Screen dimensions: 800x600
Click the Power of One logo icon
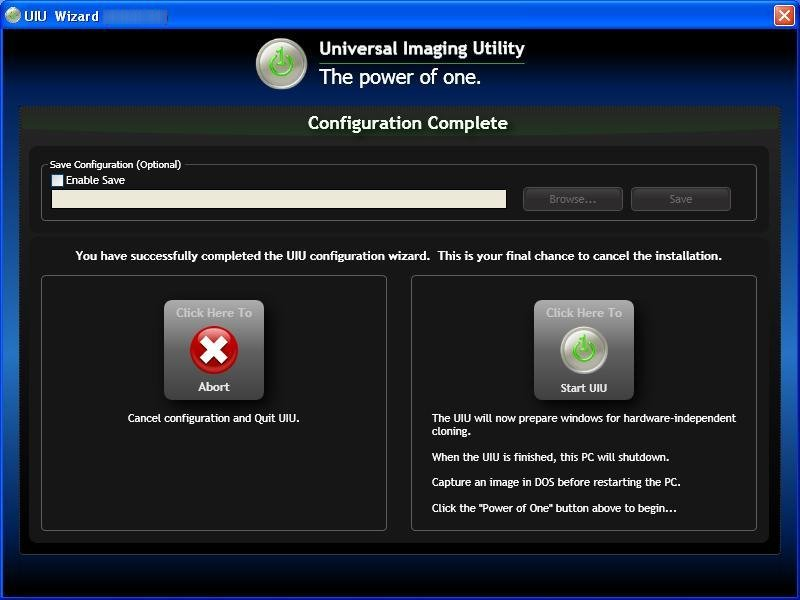(283, 62)
